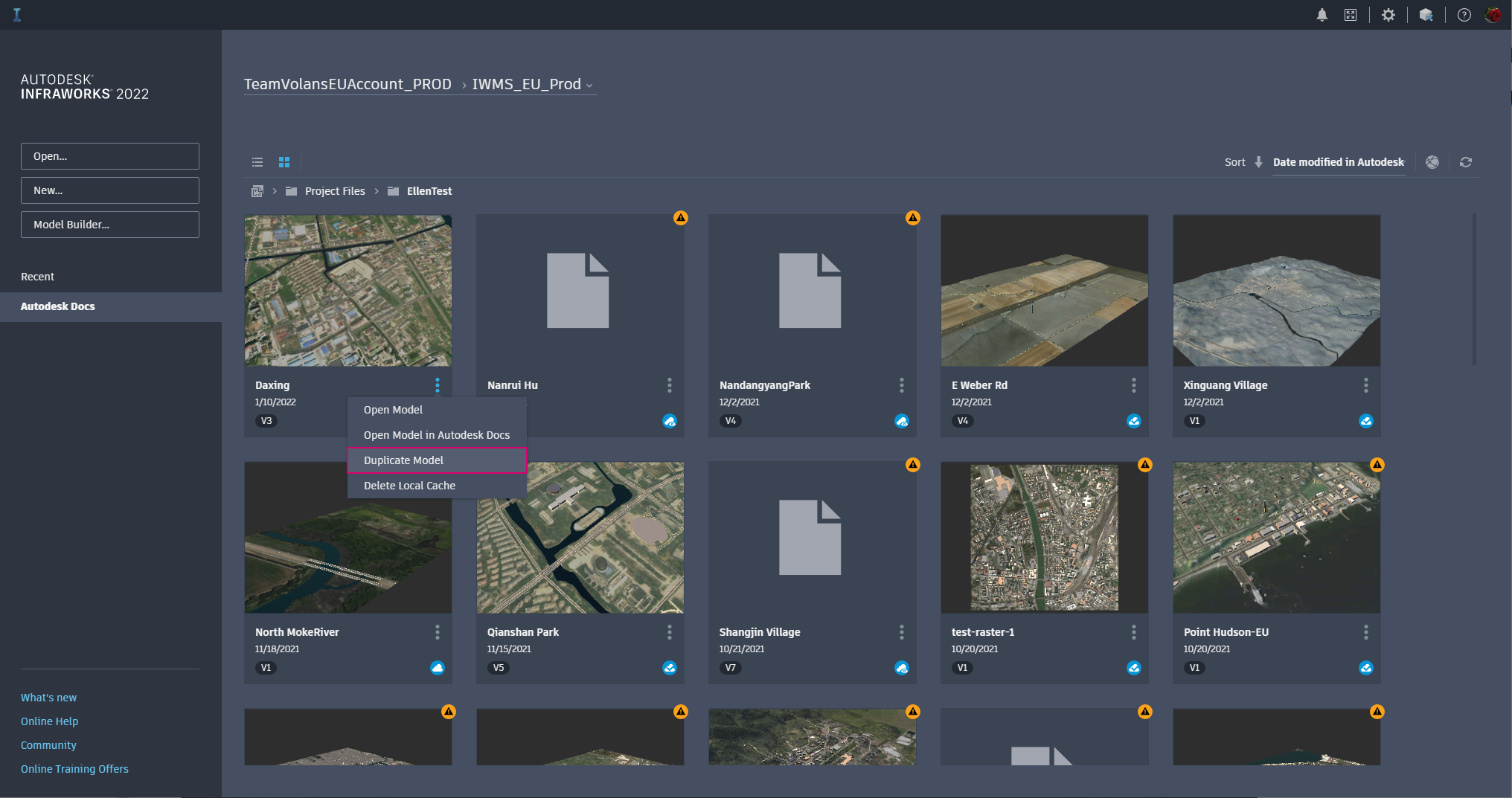Image resolution: width=1512 pixels, height=798 pixels.
Task: Toggle the globe filter next to Sort
Action: tap(1432, 161)
